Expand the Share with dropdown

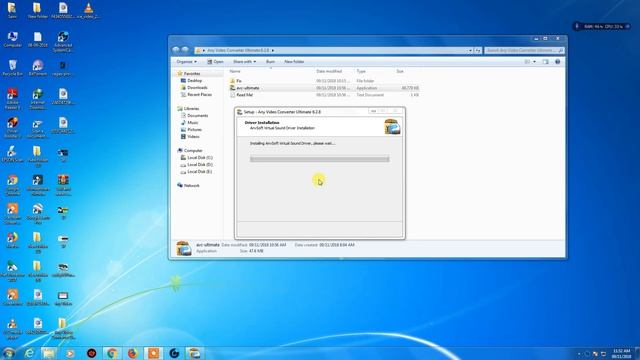tap(244, 62)
